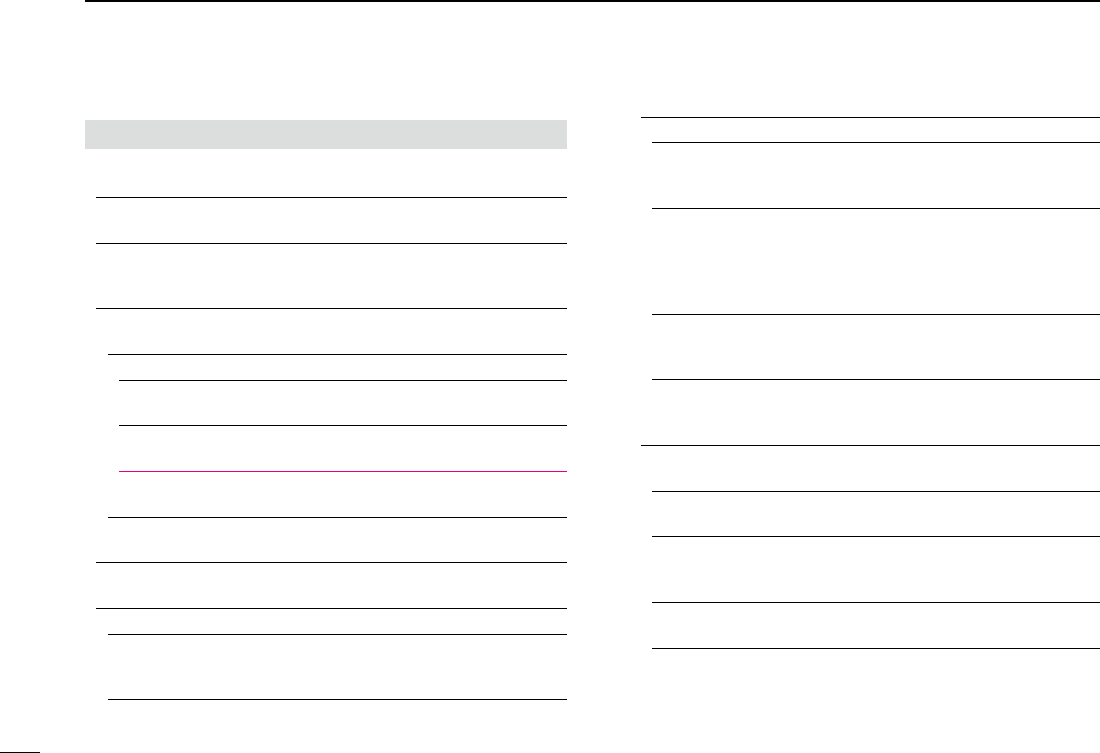The width and height of the screenshot is (1100, 753).
Task: Click the row directly above the magenta line
Action: [342, 448]
